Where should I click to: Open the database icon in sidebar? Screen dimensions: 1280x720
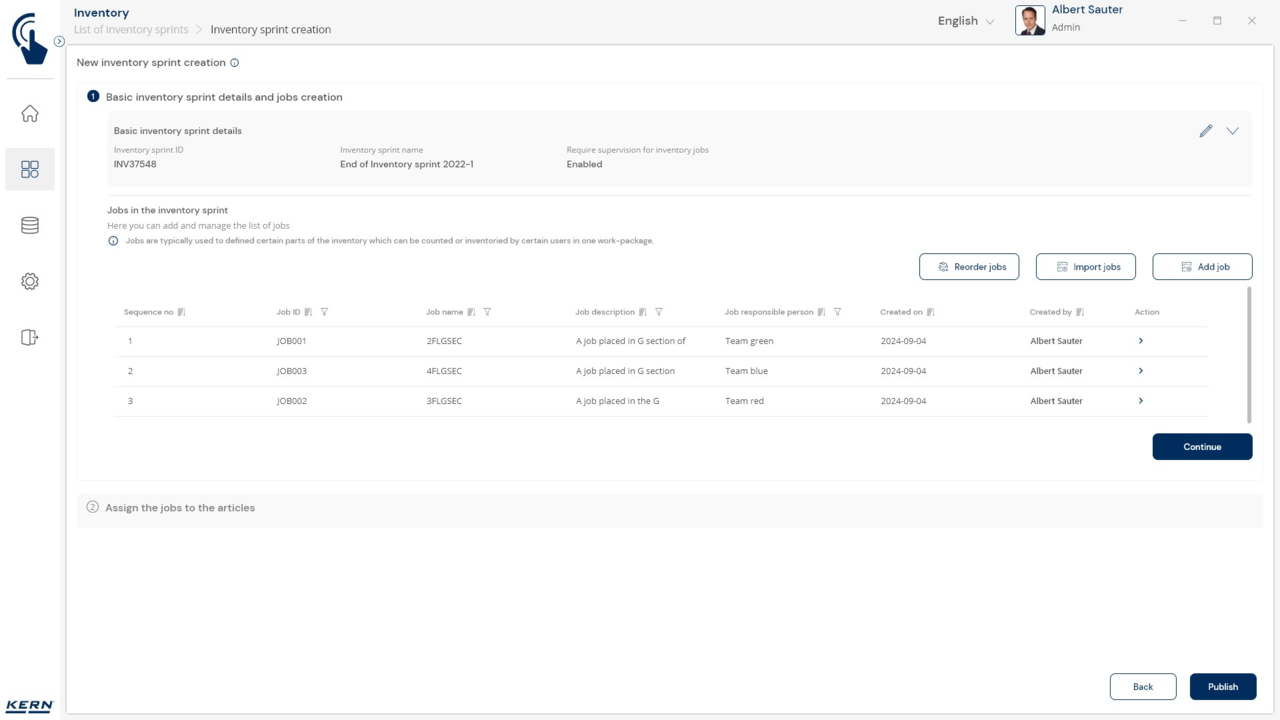[x=30, y=226]
